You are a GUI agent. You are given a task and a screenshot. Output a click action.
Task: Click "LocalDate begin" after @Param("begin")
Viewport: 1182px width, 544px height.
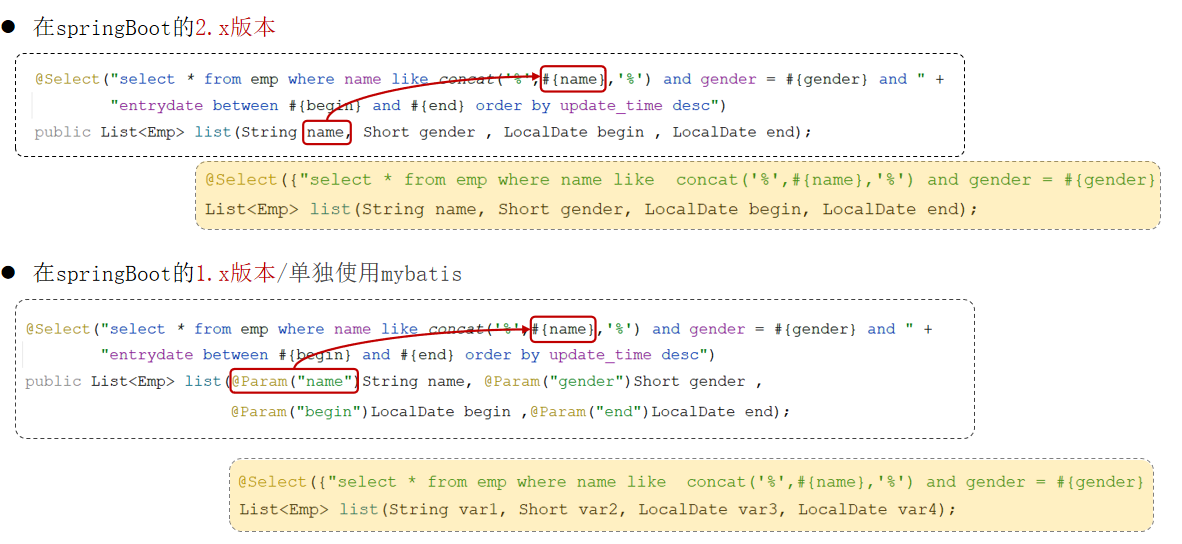[x=443, y=411]
